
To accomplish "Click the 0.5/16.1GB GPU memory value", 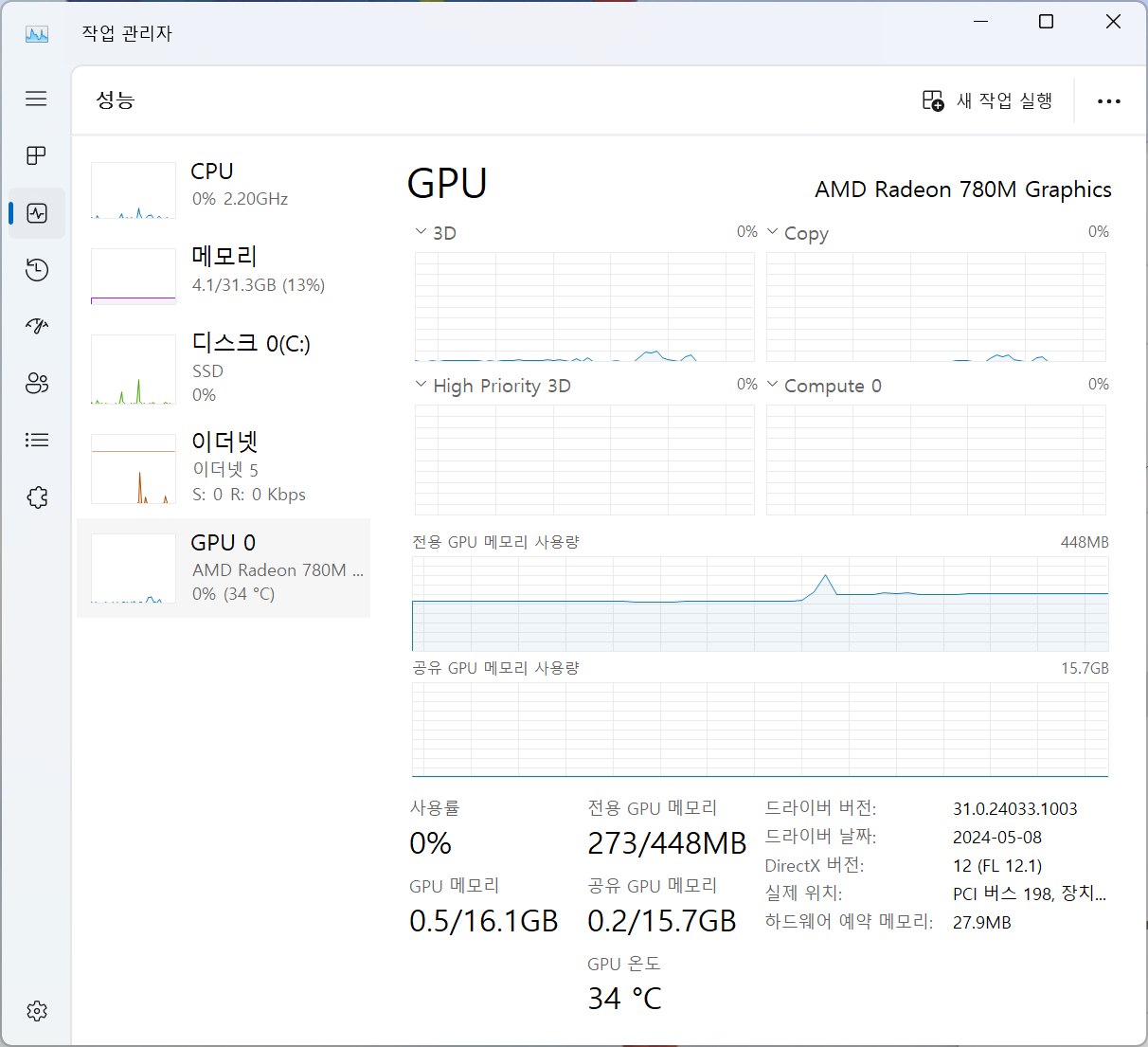I will (x=484, y=921).
